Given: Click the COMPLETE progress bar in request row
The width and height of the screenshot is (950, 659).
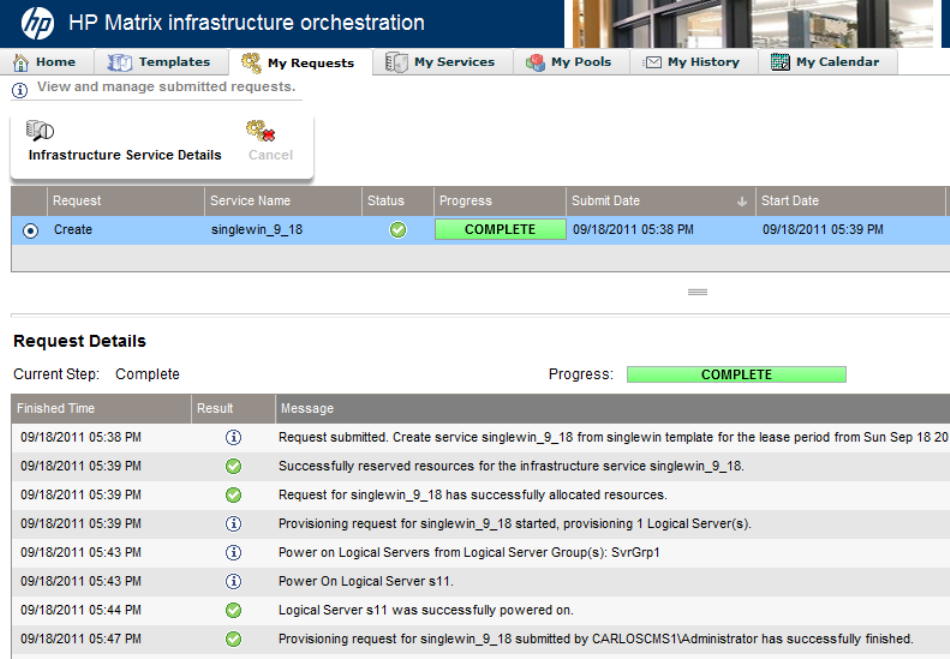Looking at the screenshot, I should coord(500,230).
